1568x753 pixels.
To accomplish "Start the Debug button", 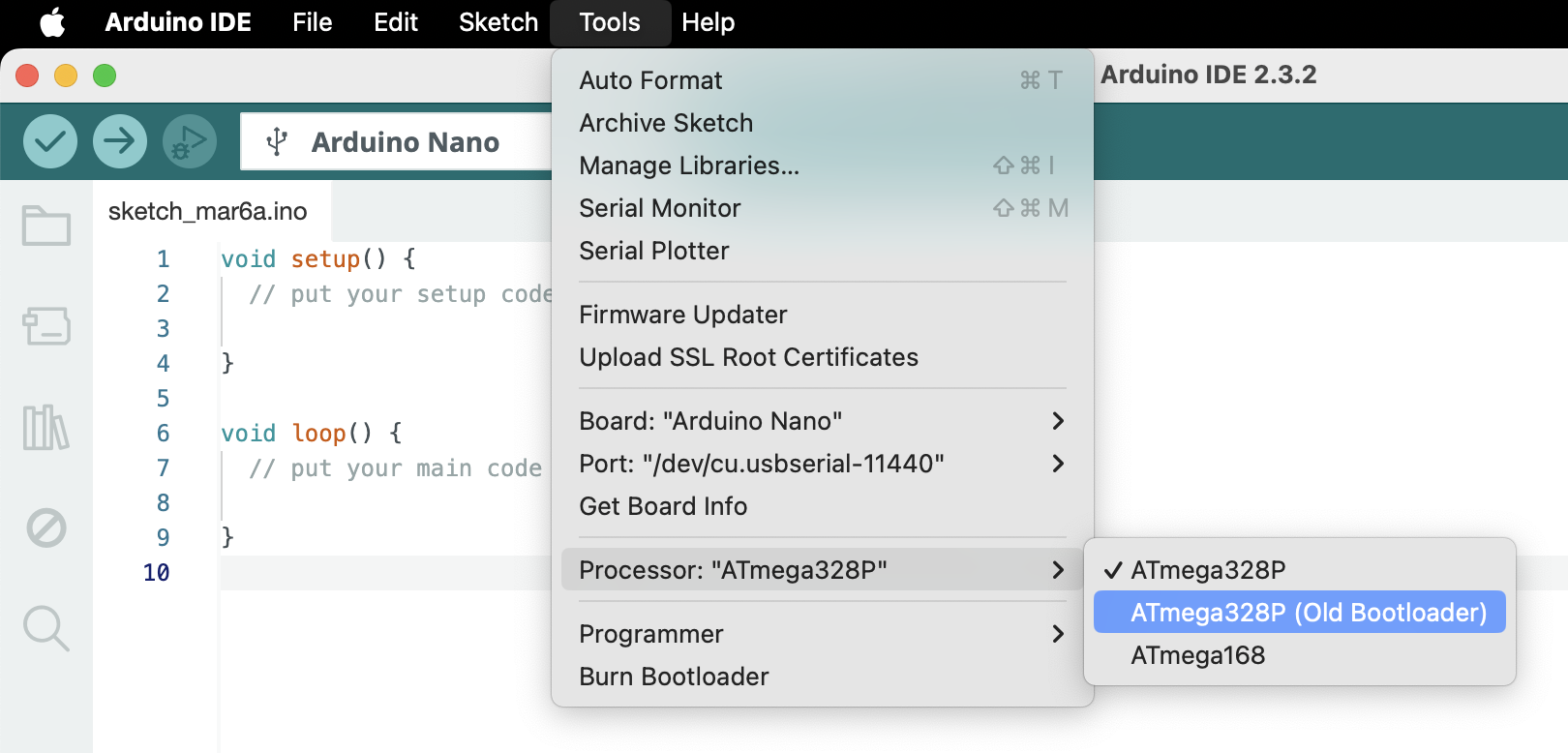I will 190,141.
